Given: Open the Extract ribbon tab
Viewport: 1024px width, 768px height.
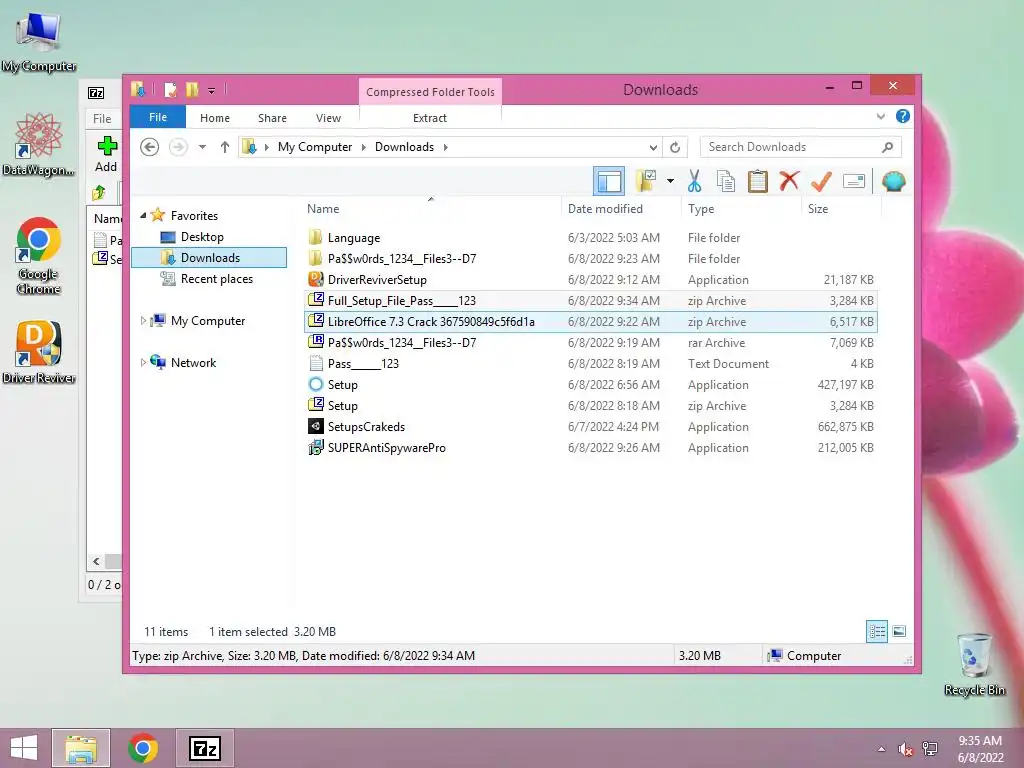Looking at the screenshot, I should point(430,118).
